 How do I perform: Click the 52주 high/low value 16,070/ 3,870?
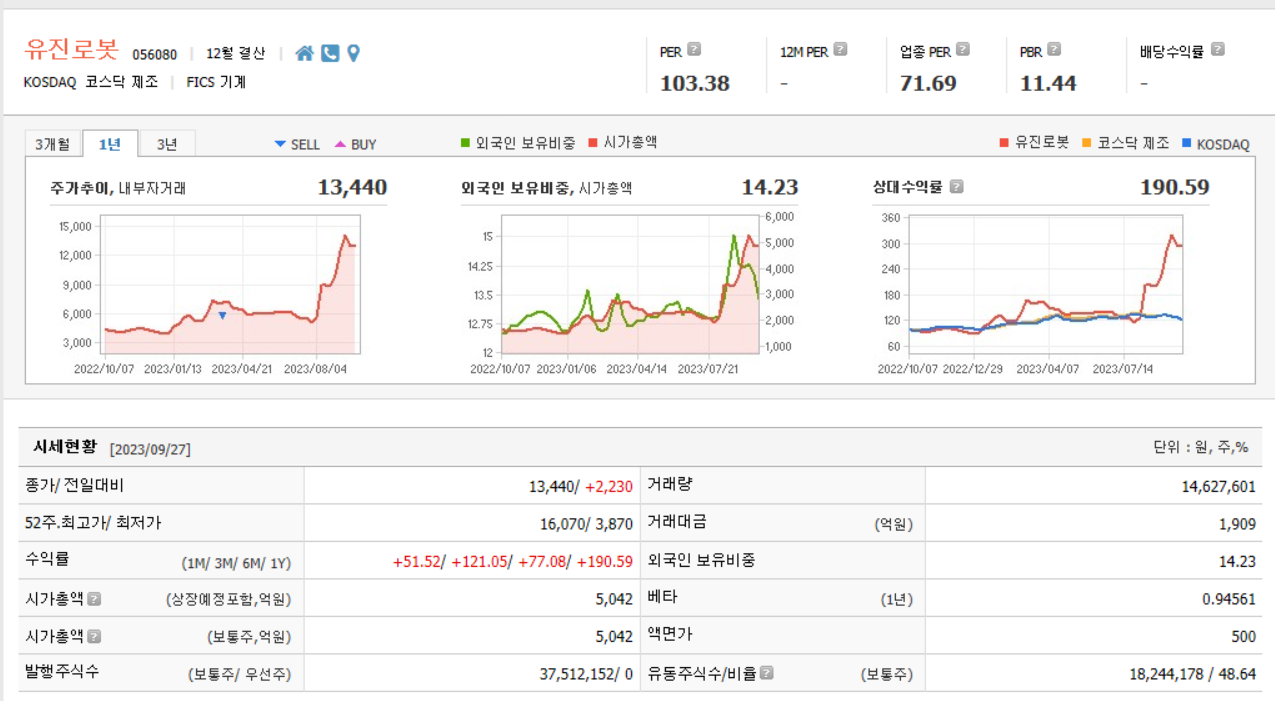click(586, 523)
